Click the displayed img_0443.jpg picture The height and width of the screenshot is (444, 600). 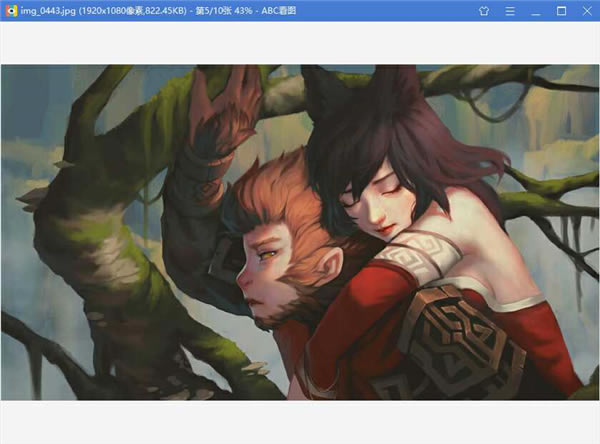(300, 232)
